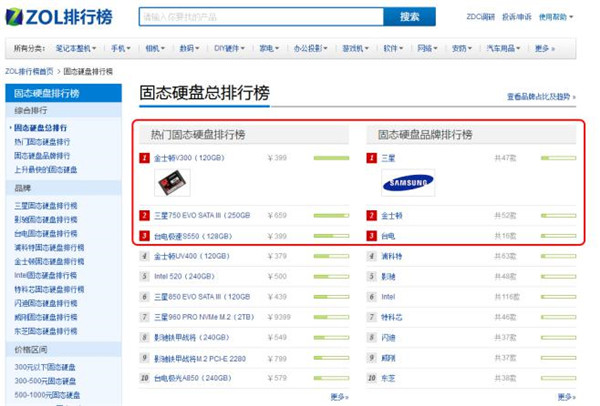Open Intel固态硬盘排行榜 sidebar link
The height and width of the screenshot is (406, 600).
(x=46, y=275)
